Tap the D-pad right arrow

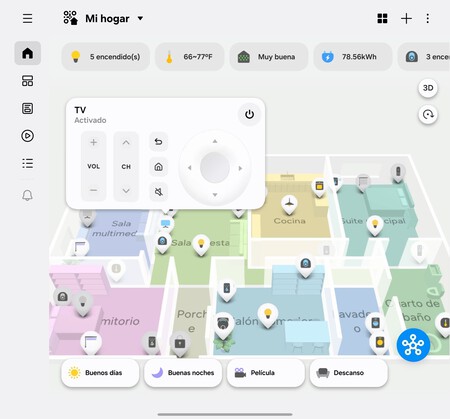coord(240,168)
